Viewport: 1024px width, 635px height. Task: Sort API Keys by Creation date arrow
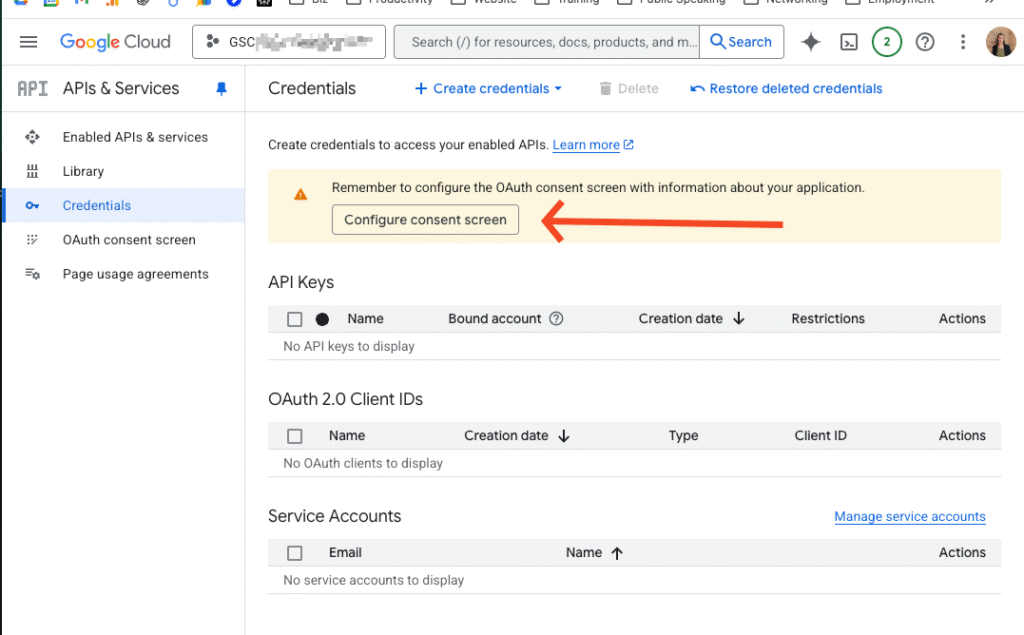739,318
